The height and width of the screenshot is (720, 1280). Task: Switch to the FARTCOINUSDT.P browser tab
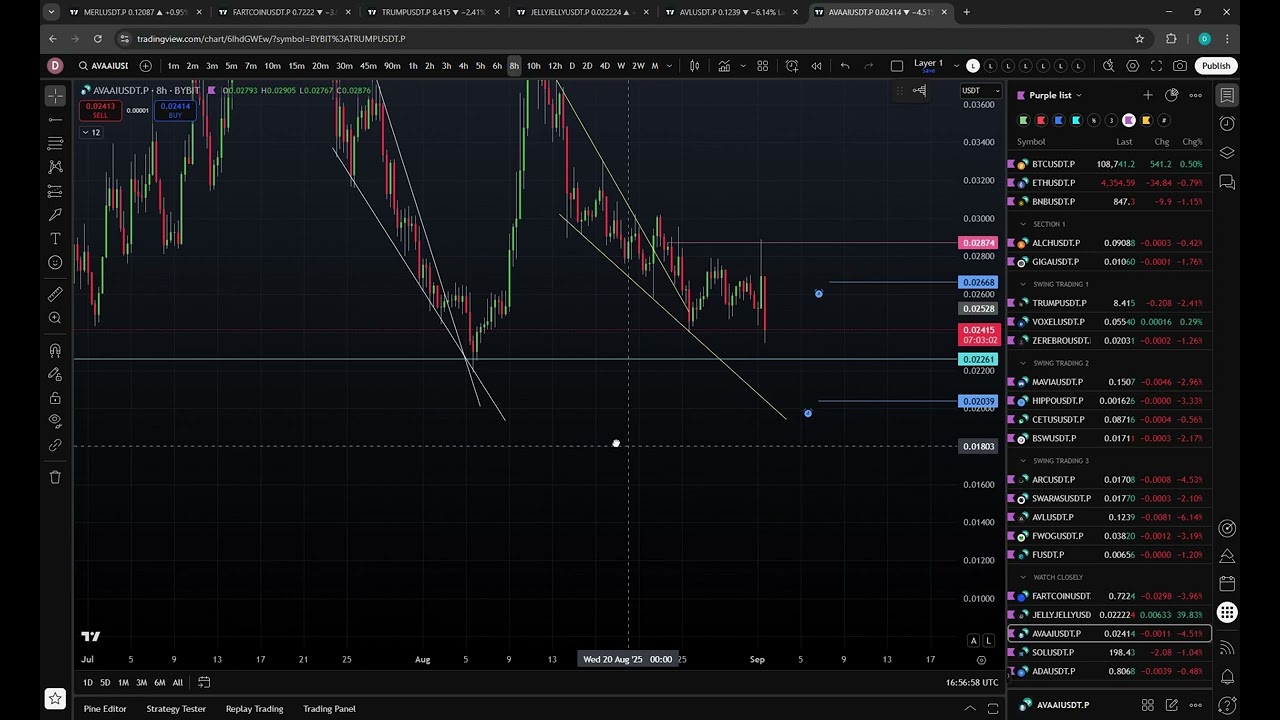coord(283,12)
